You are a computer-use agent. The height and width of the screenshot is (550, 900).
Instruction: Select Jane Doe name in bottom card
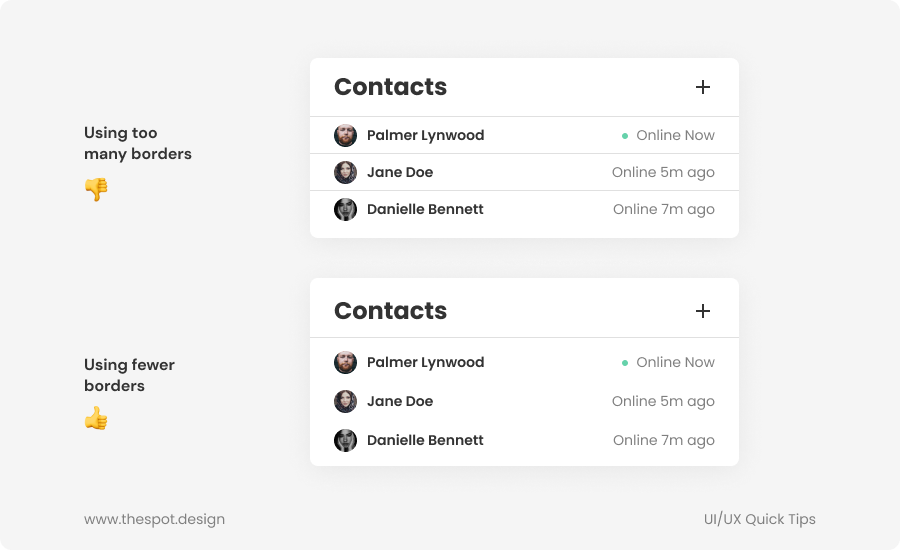click(x=400, y=401)
